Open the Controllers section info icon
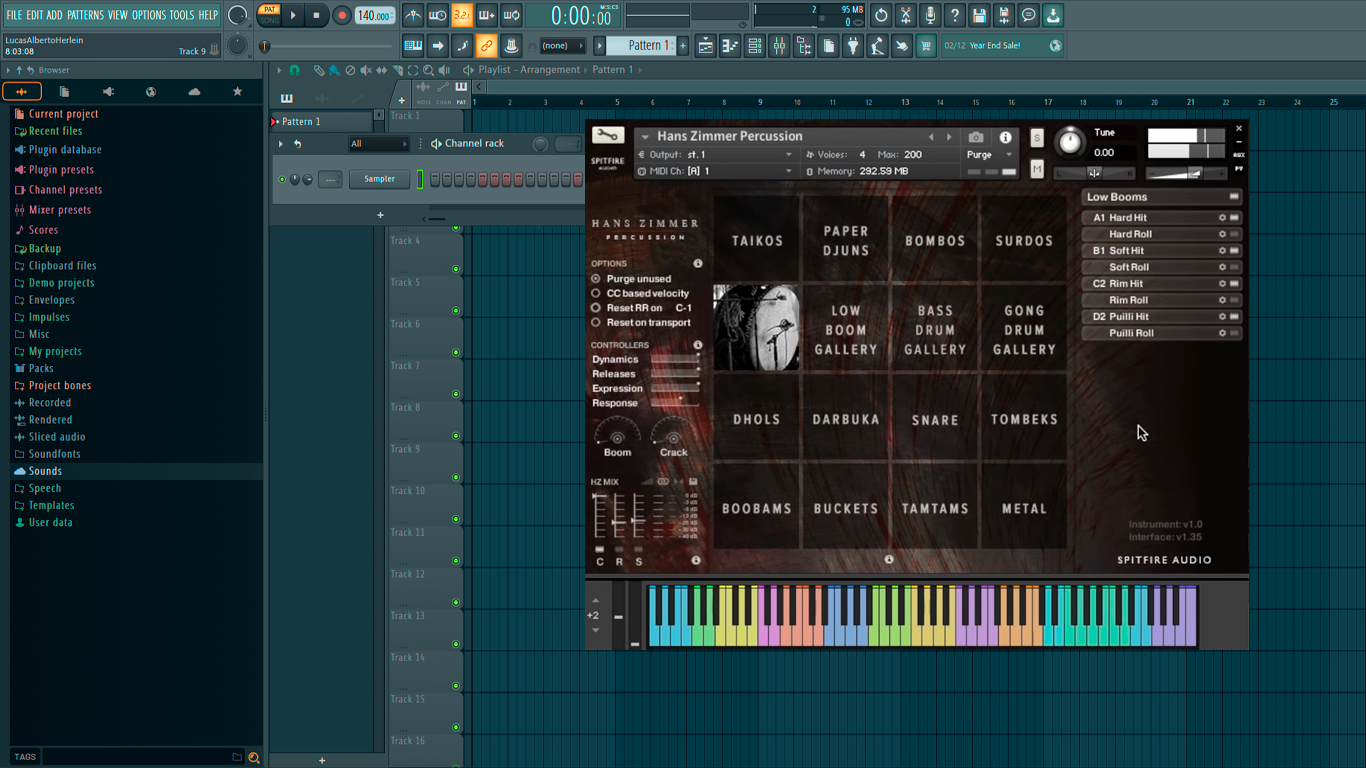 [x=698, y=345]
